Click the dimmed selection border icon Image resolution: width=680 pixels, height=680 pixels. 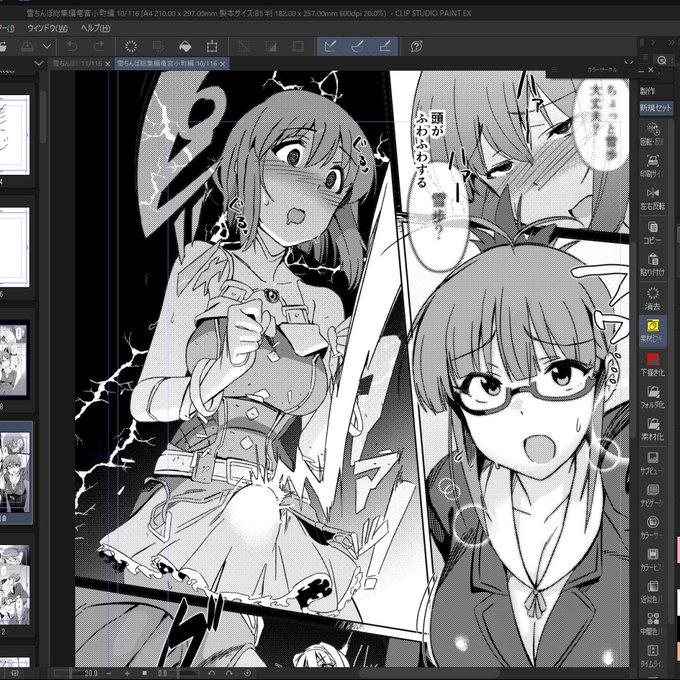pos(298,46)
